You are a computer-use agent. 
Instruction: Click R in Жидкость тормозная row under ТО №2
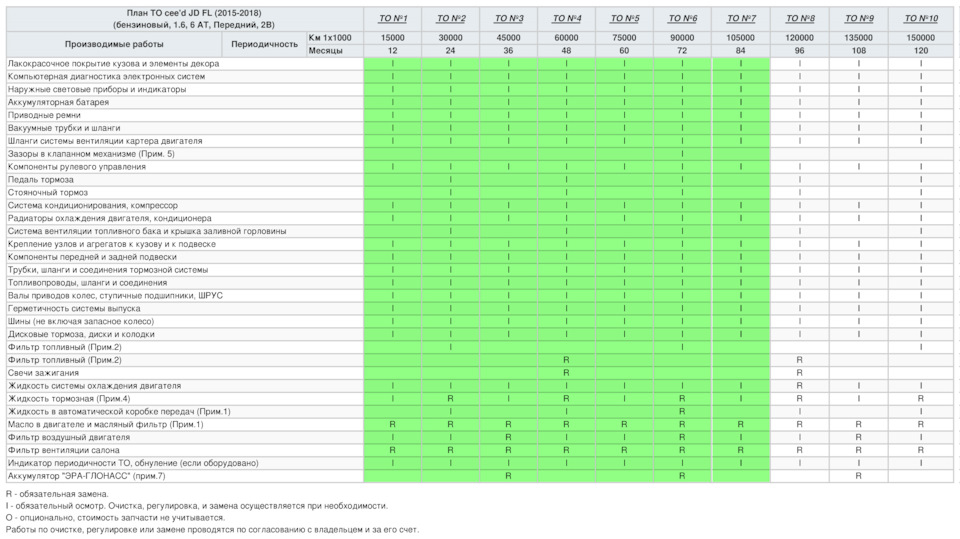(x=451, y=399)
